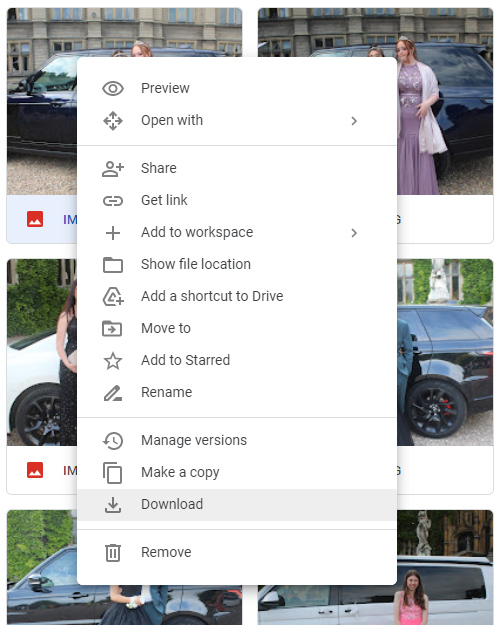The height and width of the screenshot is (625, 501).
Task: Select Add to workspace
Action: (x=237, y=232)
